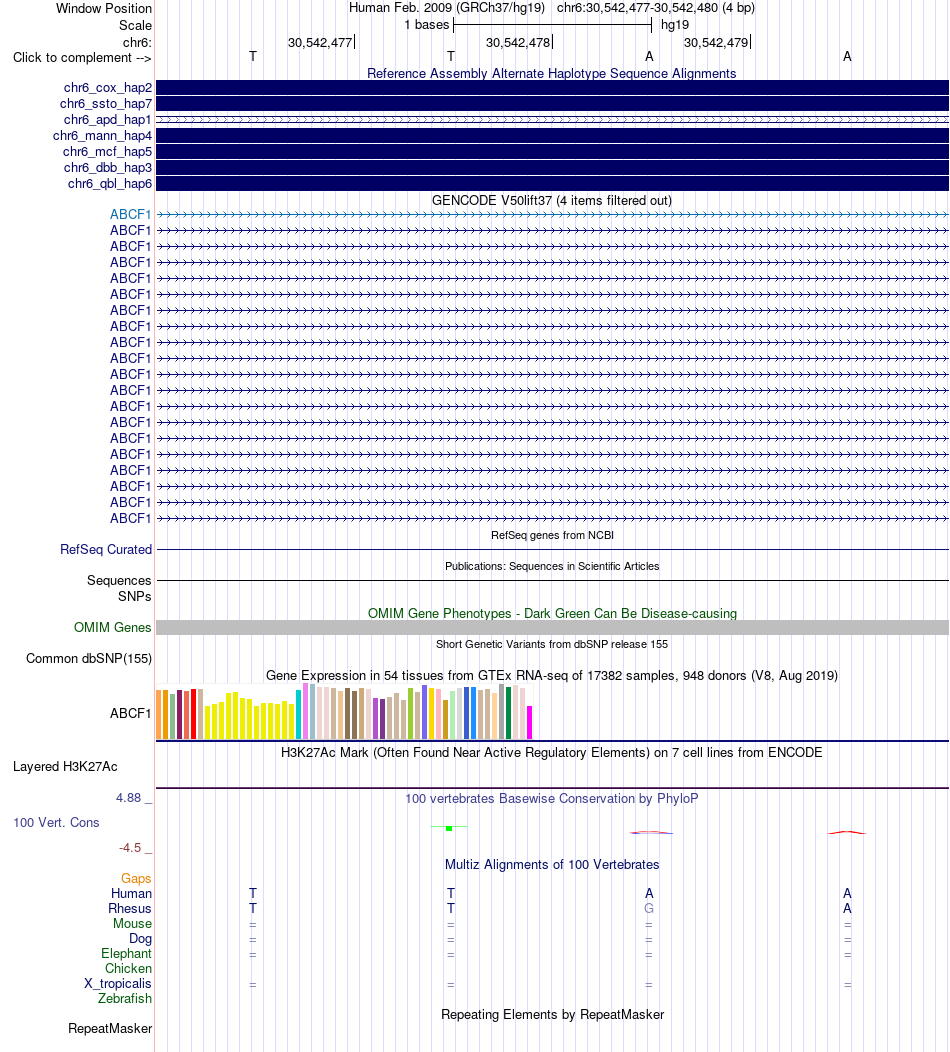The width and height of the screenshot is (950, 1052).
Task: Click the 'Click to complement -->' label
Action: click(x=83, y=58)
